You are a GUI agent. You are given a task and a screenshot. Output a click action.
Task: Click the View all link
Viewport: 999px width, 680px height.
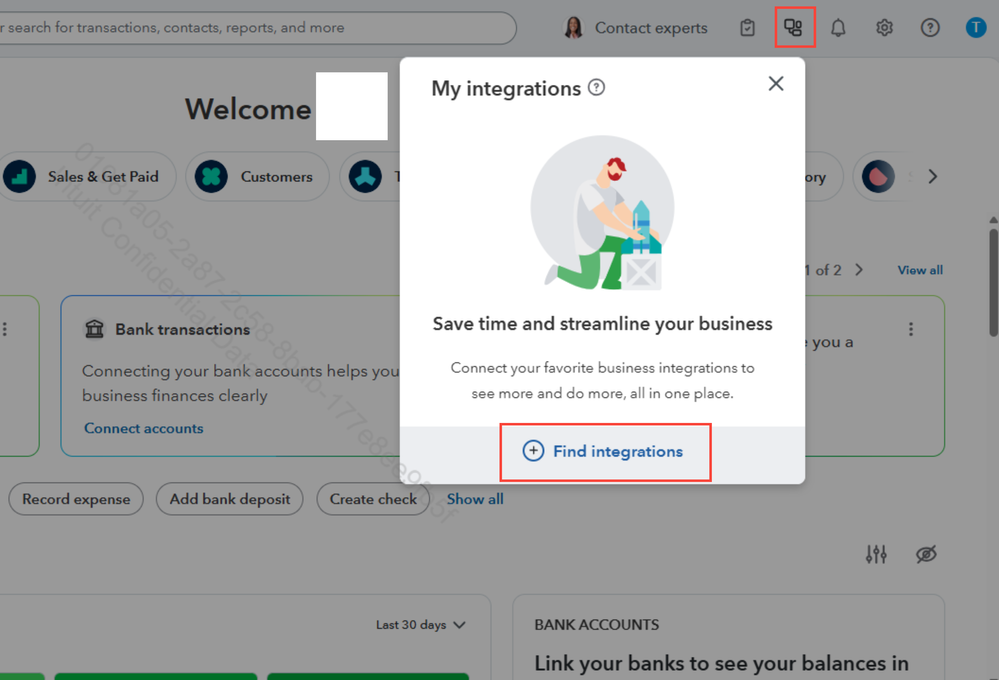pos(920,270)
